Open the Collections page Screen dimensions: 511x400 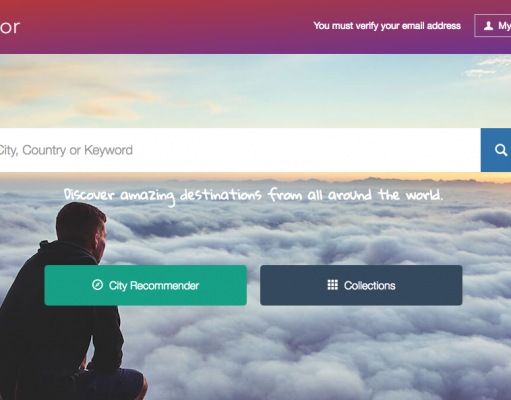tap(361, 285)
